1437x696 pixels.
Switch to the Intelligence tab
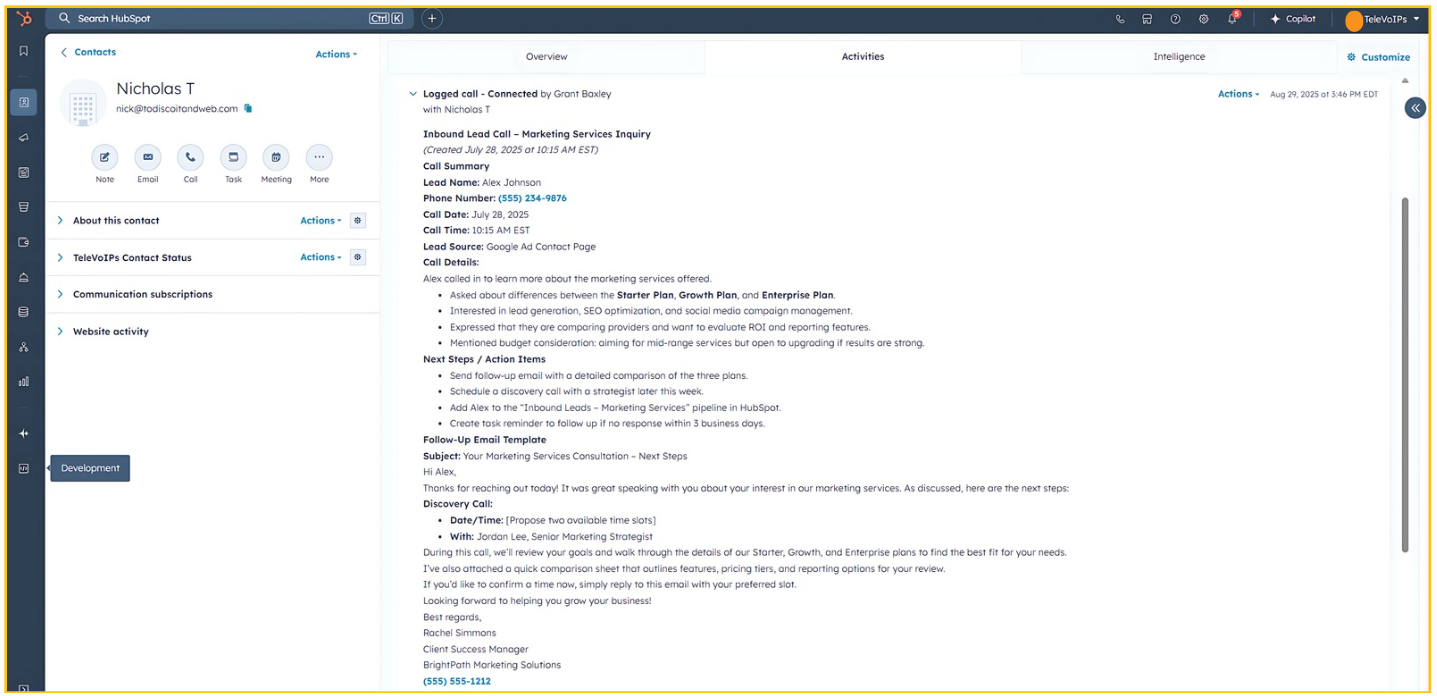click(x=1179, y=57)
